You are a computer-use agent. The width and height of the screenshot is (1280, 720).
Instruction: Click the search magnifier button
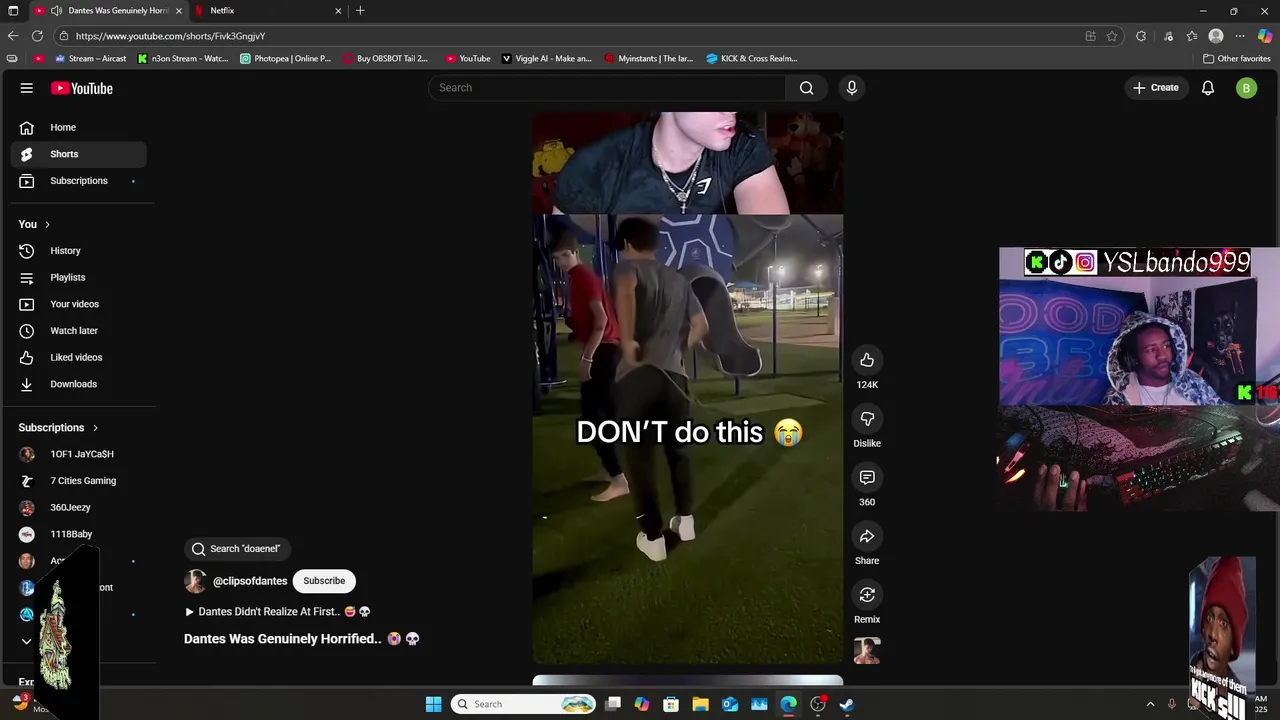tap(806, 88)
